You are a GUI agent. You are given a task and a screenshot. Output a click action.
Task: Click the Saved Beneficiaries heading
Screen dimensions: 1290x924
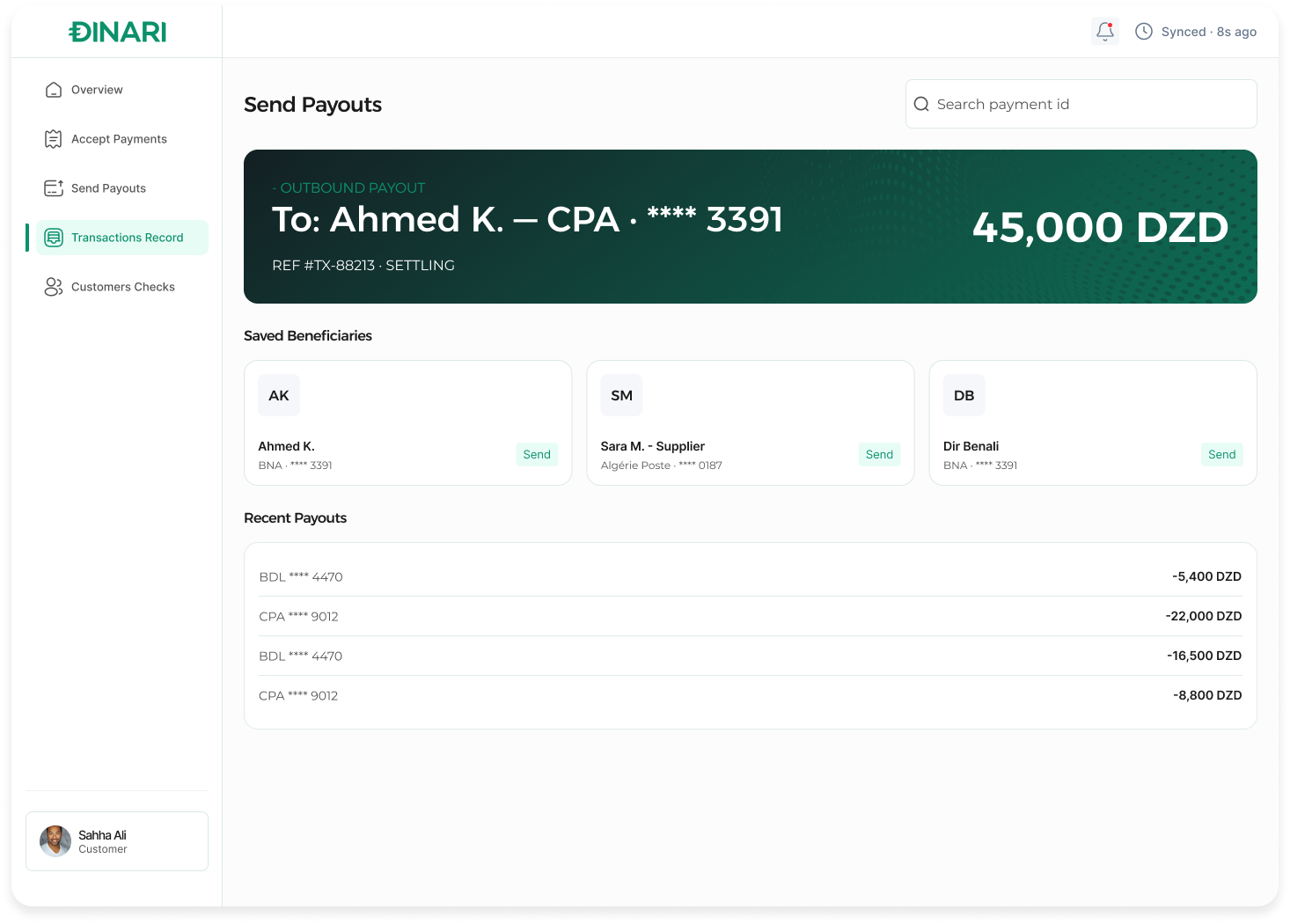(x=308, y=335)
